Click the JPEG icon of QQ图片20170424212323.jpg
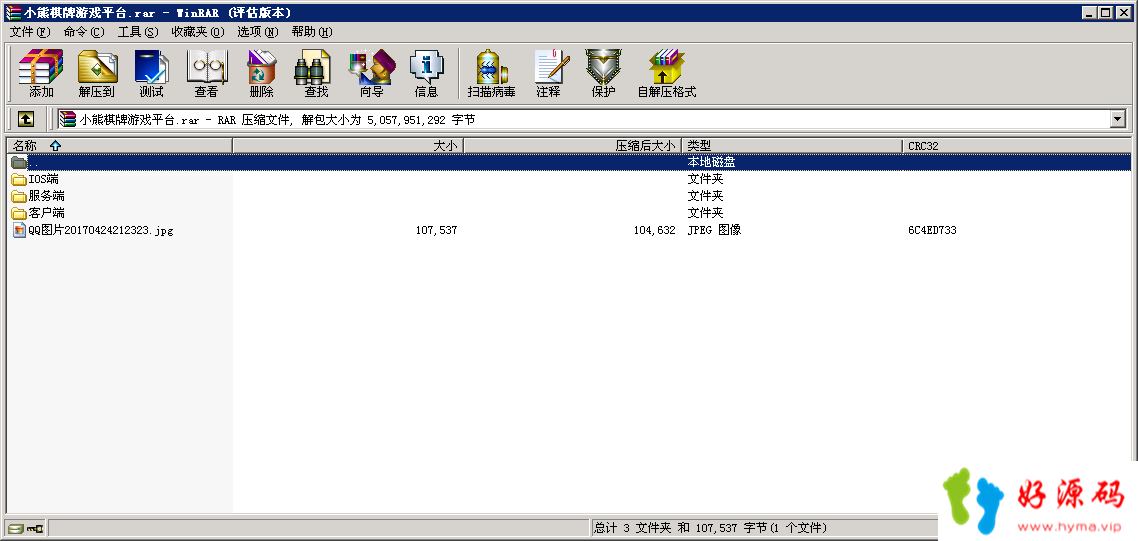This screenshot has height=541, width=1138. [x=20, y=231]
